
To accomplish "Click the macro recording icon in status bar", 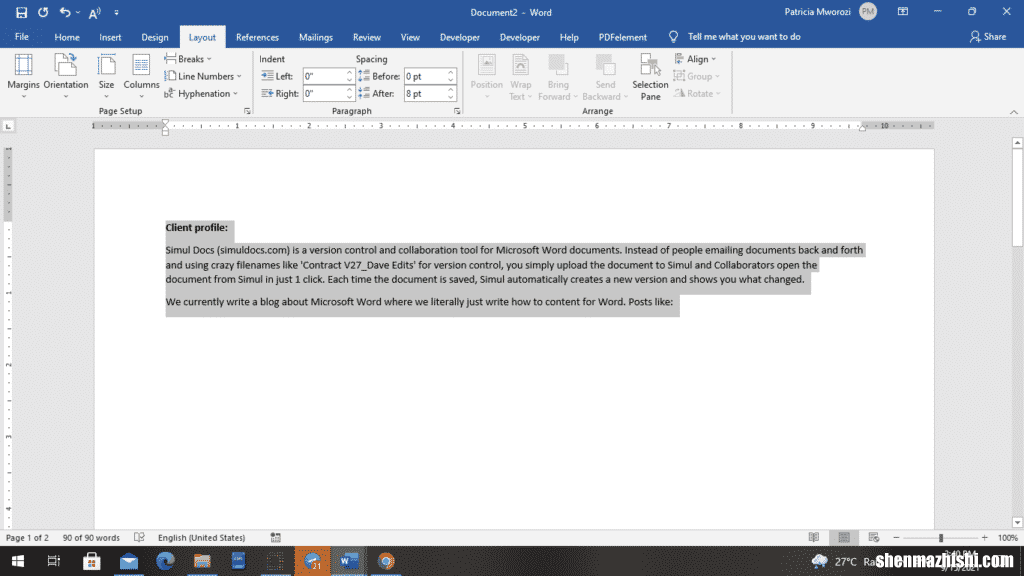I will pyautogui.click(x=276, y=537).
